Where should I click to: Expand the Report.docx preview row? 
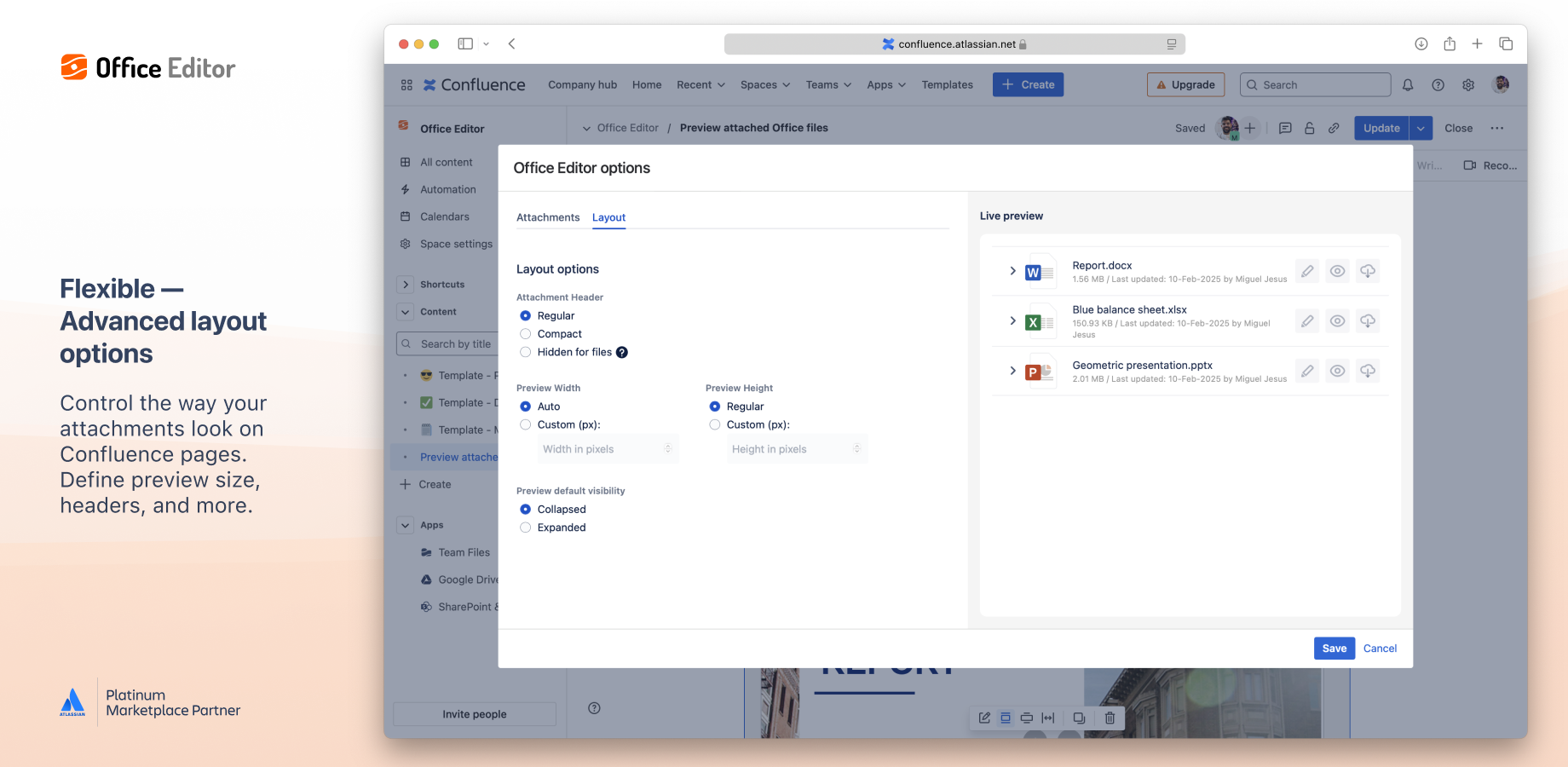[1012, 271]
